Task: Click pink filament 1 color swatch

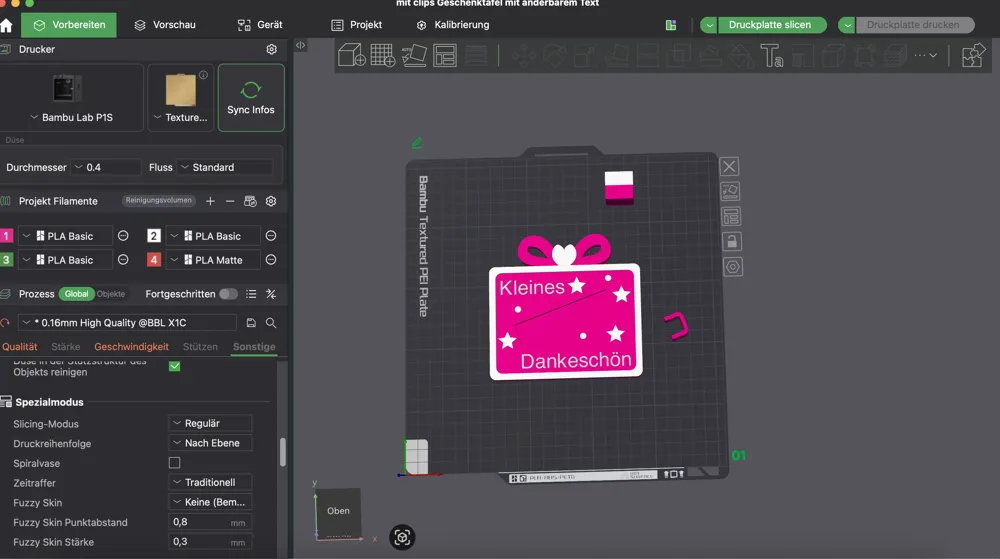Action: tap(6, 236)
